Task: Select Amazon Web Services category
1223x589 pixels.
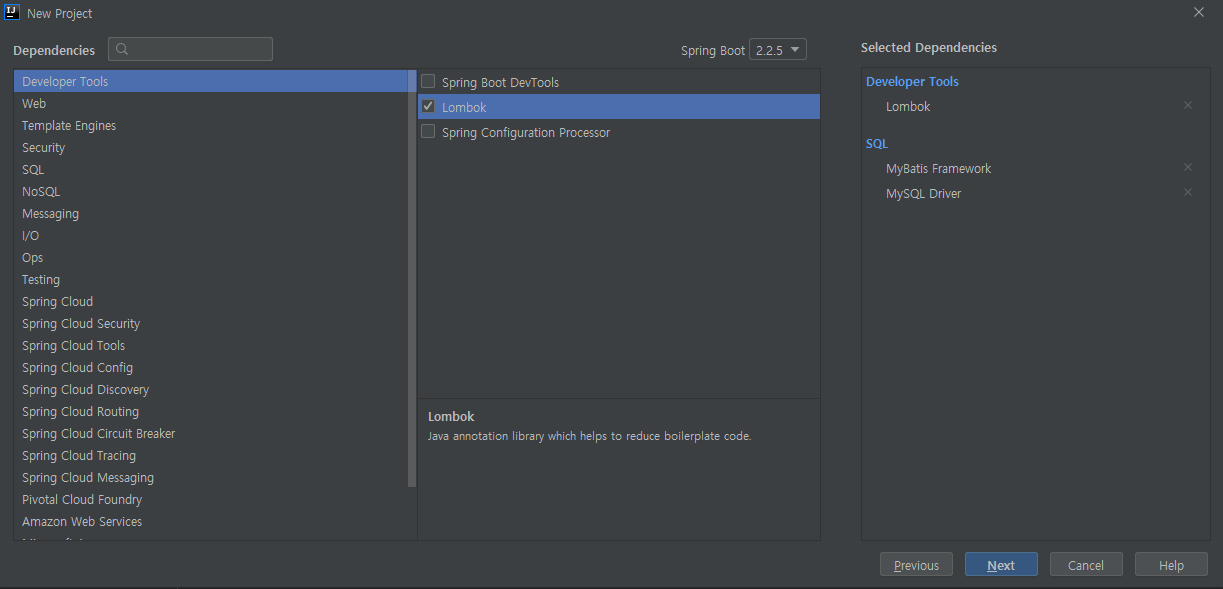Action: [211, 521]
